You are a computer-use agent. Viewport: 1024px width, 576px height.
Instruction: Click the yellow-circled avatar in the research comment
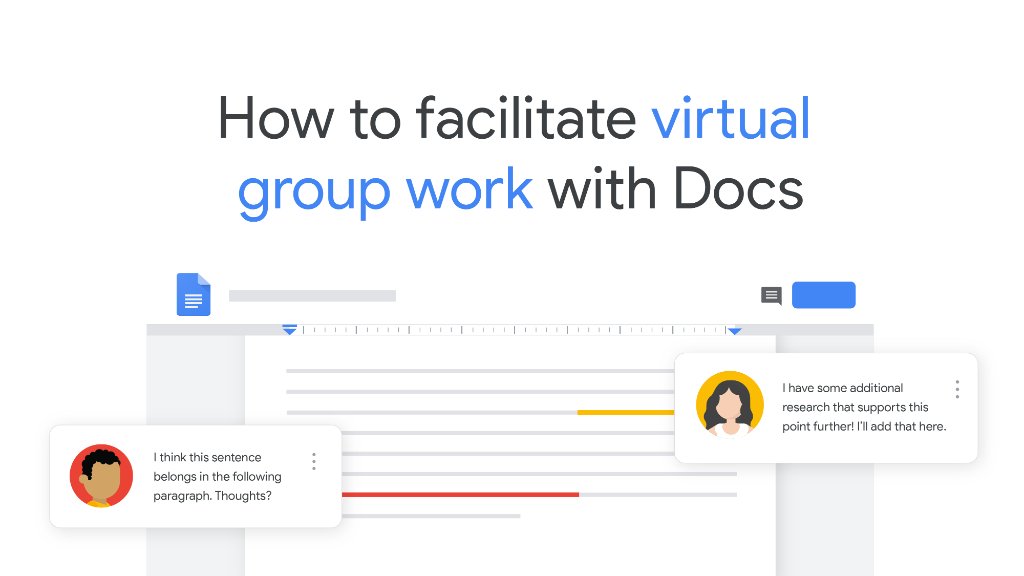click(x=729, y=403)
